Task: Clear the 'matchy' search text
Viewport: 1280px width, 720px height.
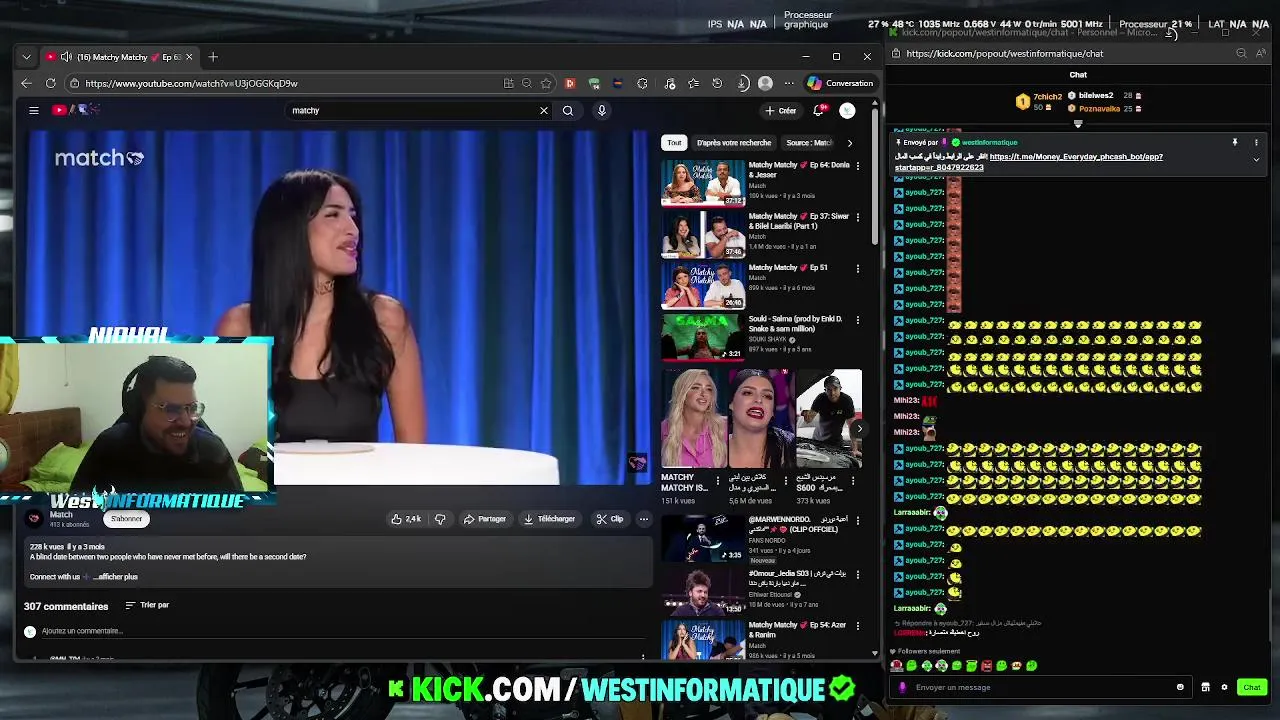Action: pyautogui.click(x=544, y=110)
